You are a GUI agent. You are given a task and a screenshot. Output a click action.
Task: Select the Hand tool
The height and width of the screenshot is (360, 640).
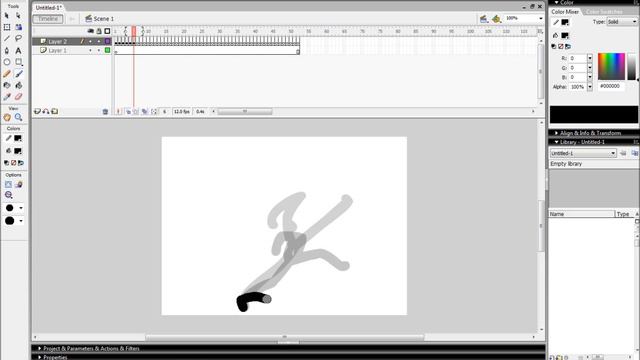(7, 118)
